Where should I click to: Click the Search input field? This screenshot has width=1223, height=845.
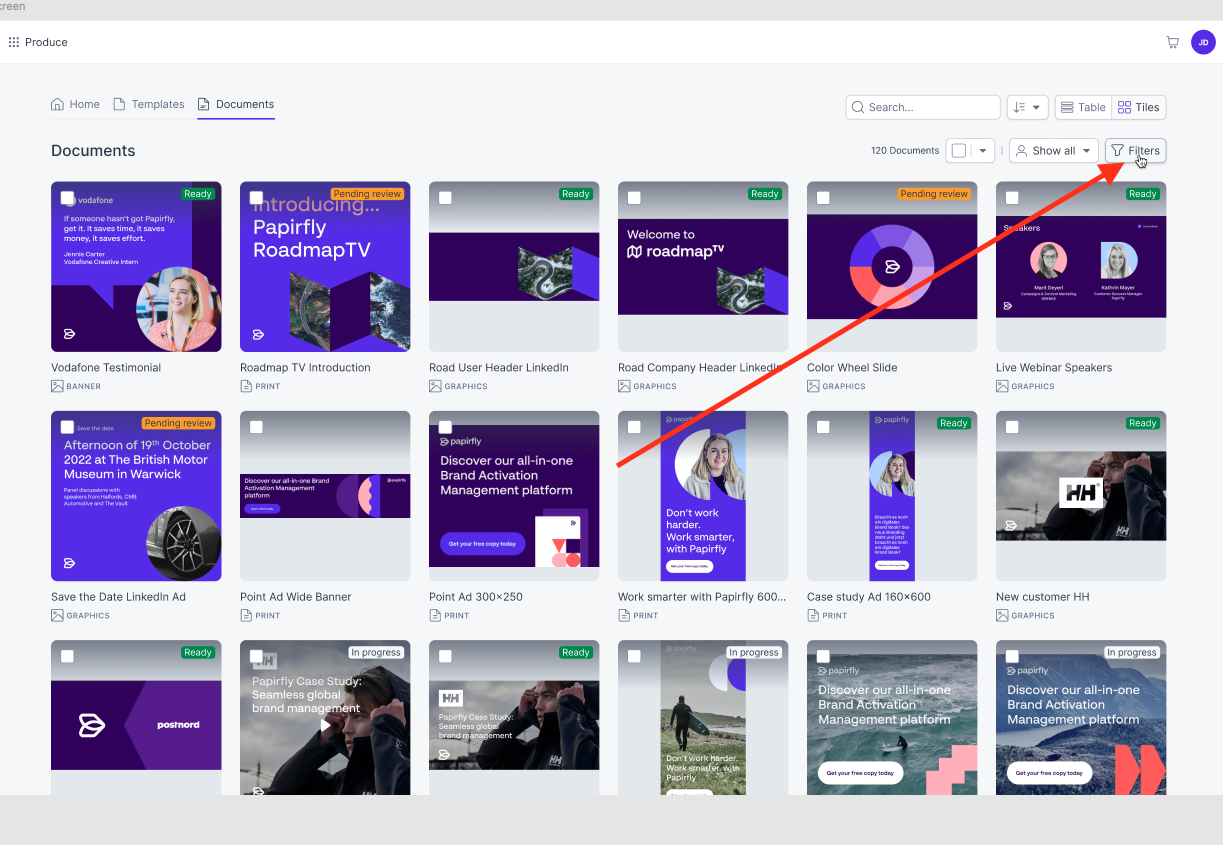click(923, 107)
